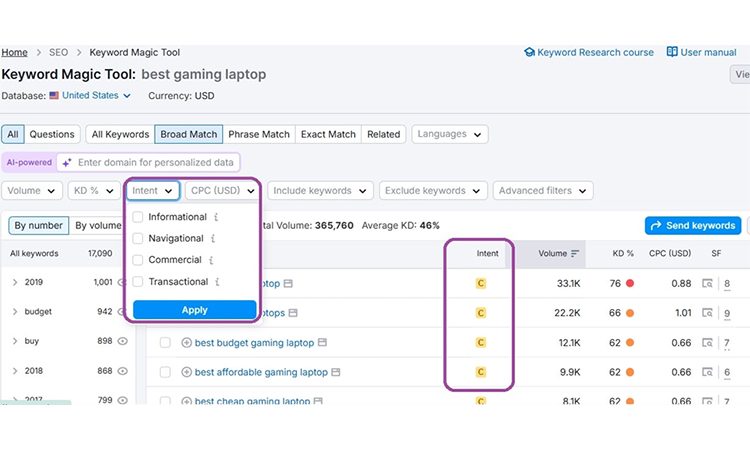Open the Database United States dropdown
The height and width of the screenshot is (450, 750).
96,96
